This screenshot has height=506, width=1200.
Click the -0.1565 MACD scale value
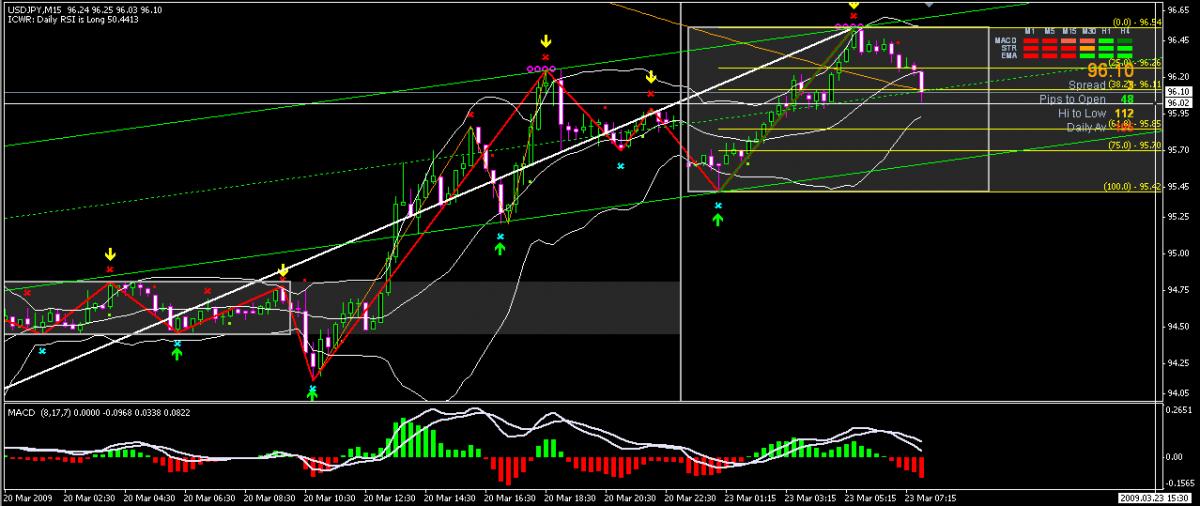coord(1181,482)
